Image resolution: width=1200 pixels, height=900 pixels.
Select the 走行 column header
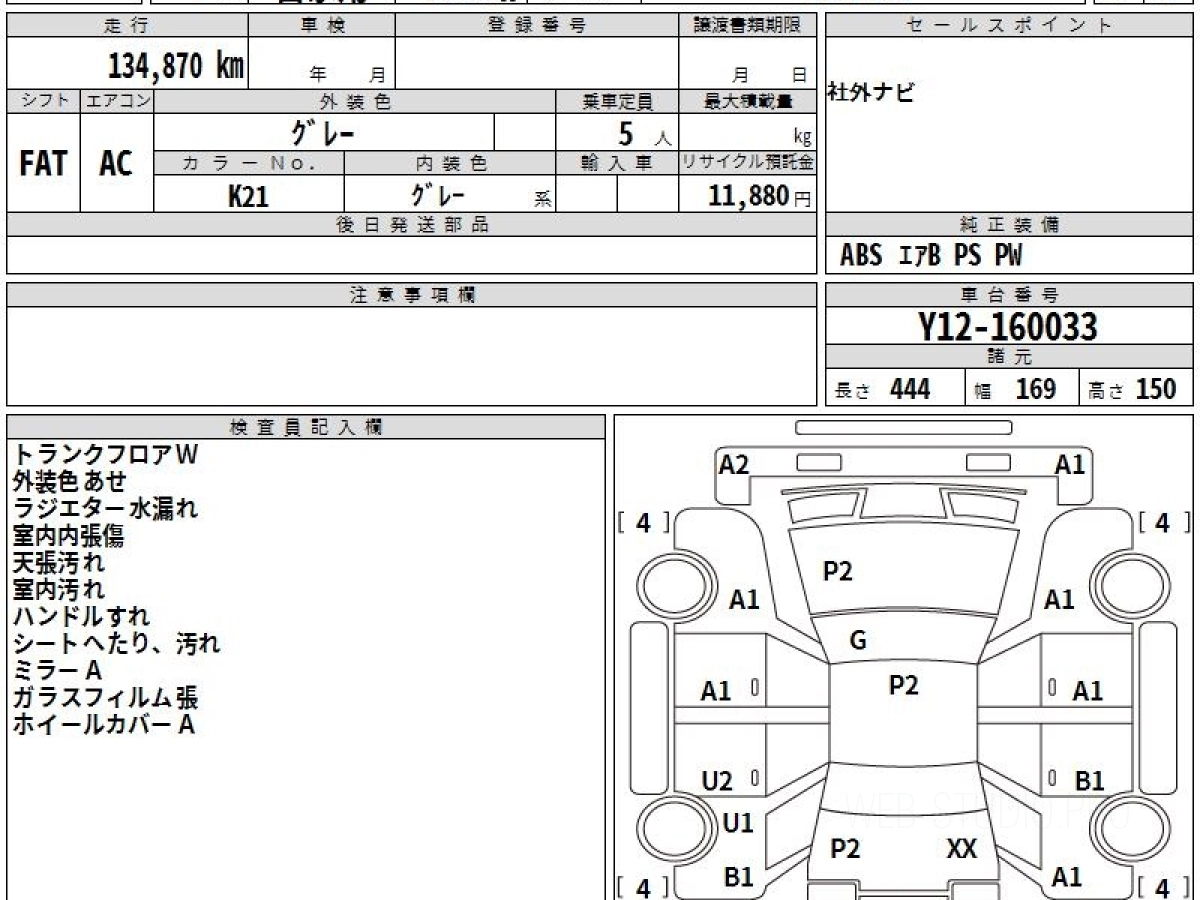tap(127, 26)
